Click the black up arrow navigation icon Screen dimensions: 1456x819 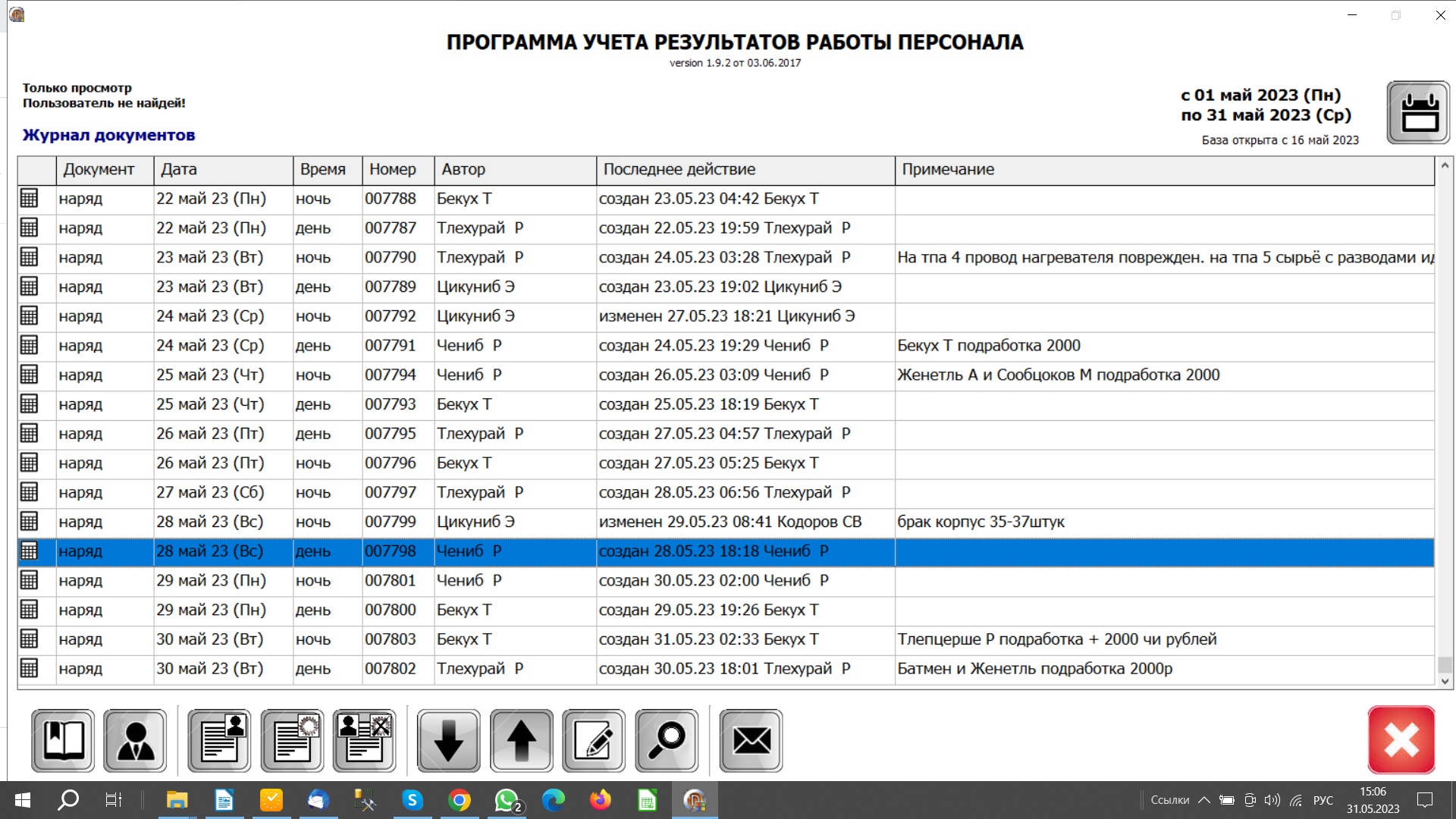[x=521, y=739]
